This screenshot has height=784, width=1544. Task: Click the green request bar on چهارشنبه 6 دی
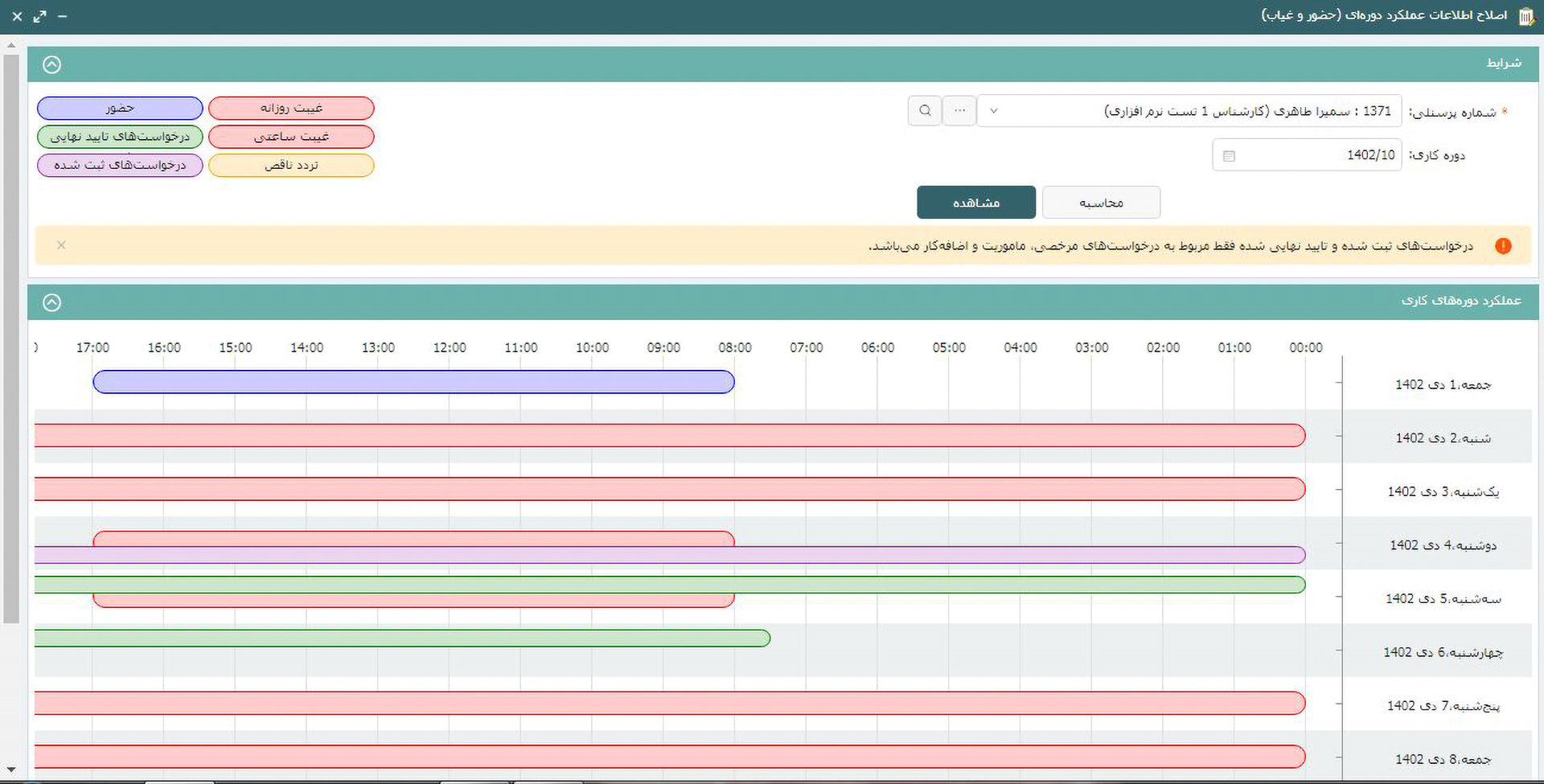point(402,638)
